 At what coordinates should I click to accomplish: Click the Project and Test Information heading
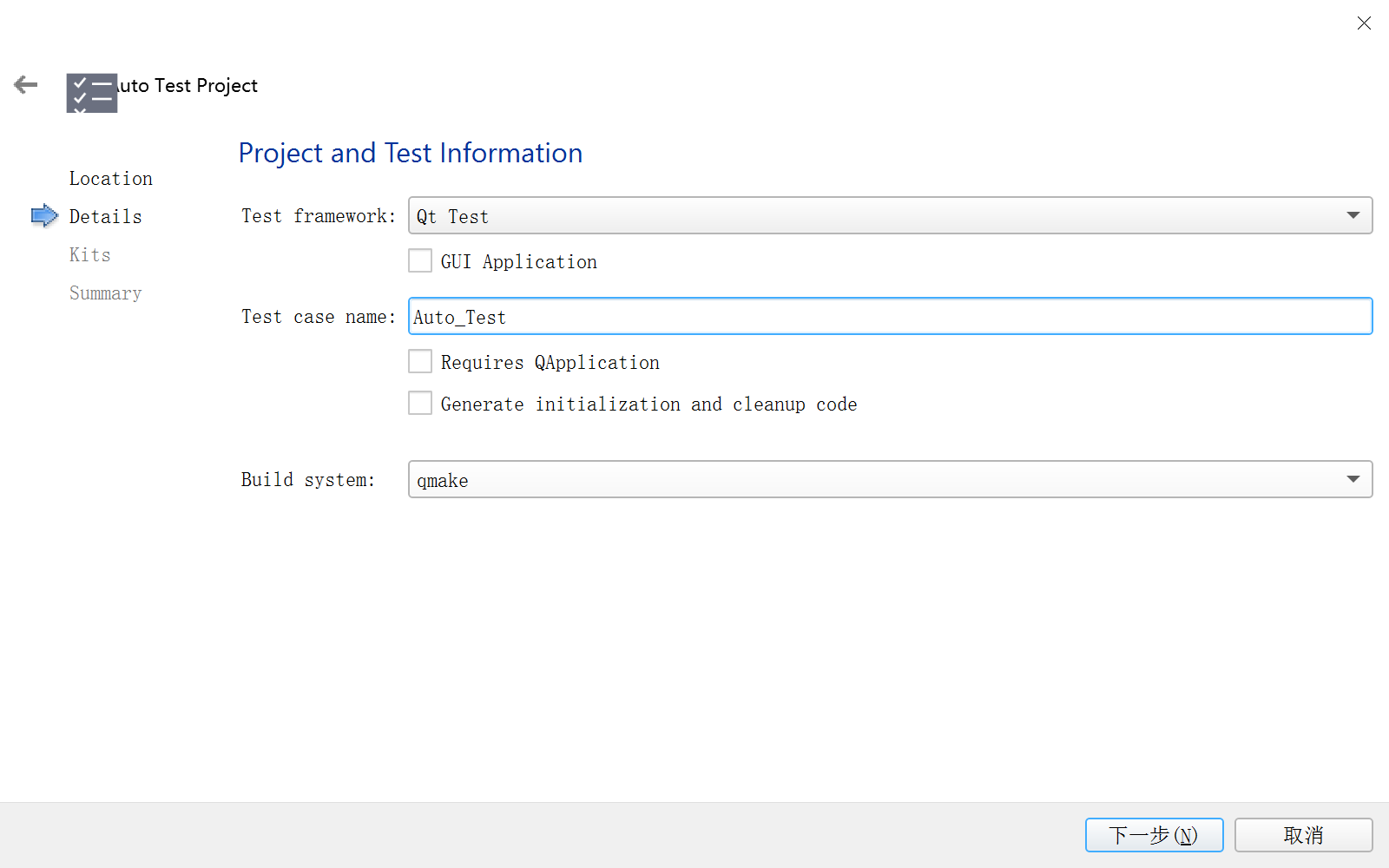coord(411,153)
